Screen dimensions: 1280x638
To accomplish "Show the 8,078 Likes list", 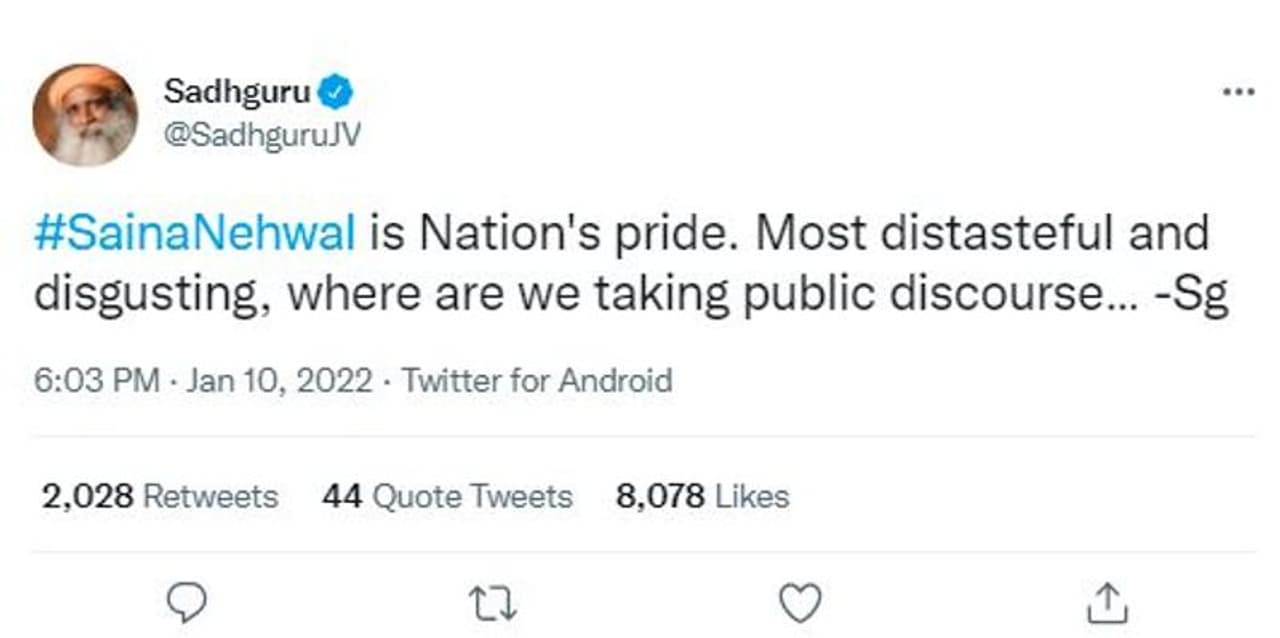I will 702,496.
